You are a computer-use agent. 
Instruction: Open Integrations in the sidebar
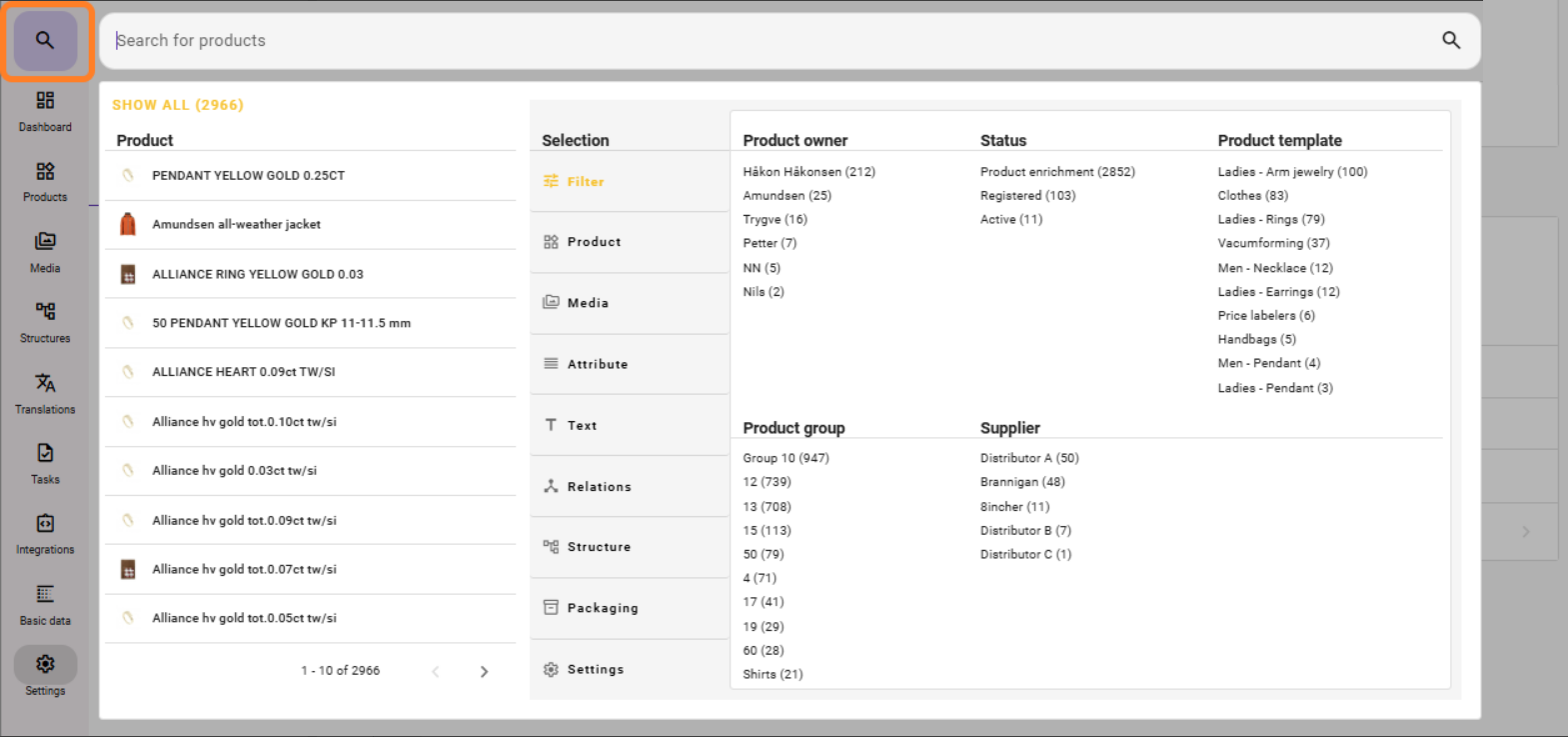coord(45,534)
